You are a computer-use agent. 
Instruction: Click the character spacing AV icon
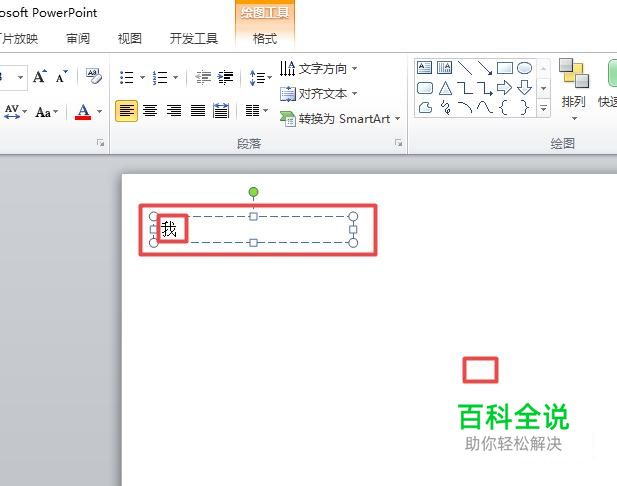pos(12,112)
